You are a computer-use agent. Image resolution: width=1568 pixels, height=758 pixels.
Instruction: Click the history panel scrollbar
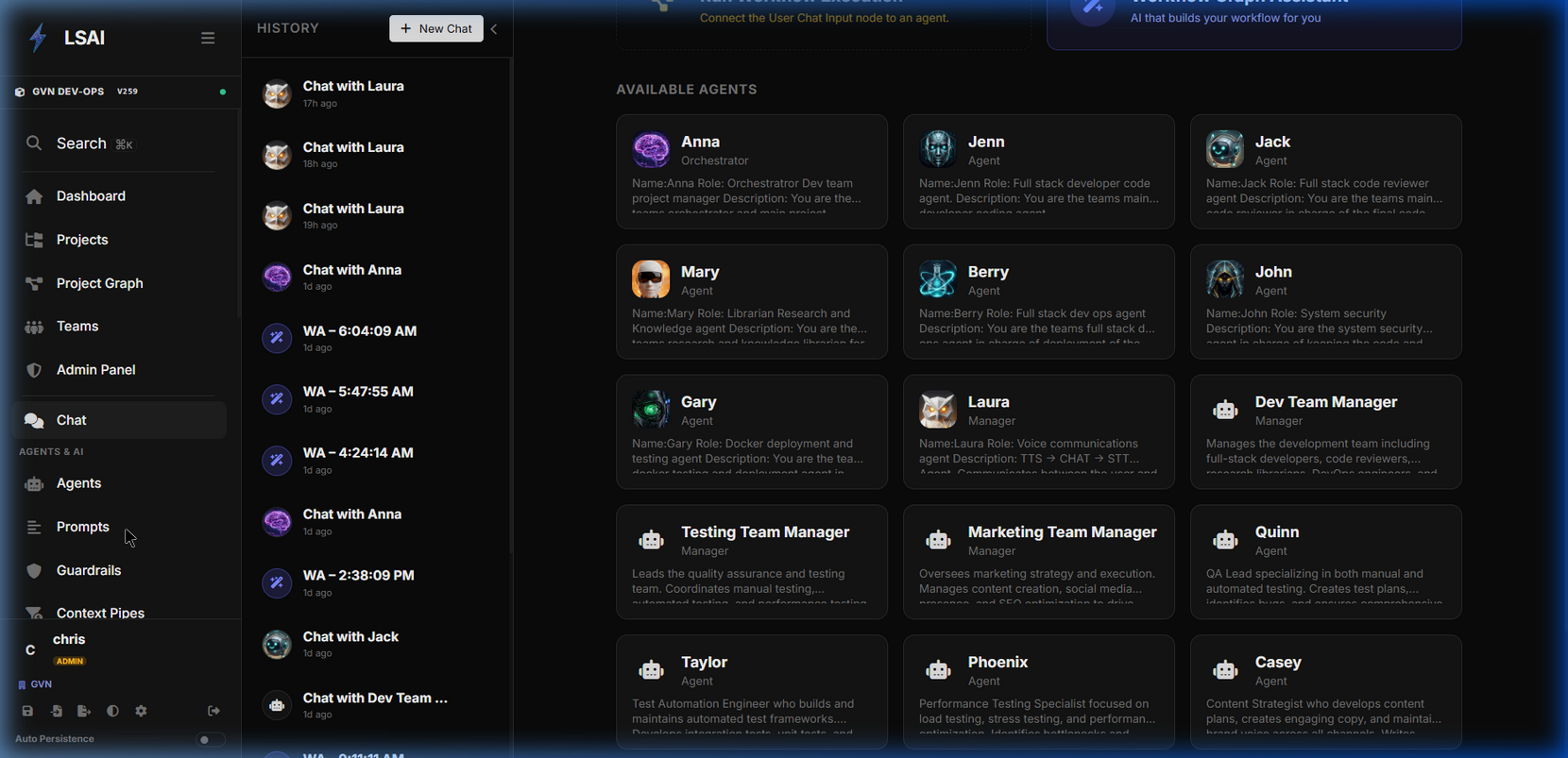coord(511,307)
